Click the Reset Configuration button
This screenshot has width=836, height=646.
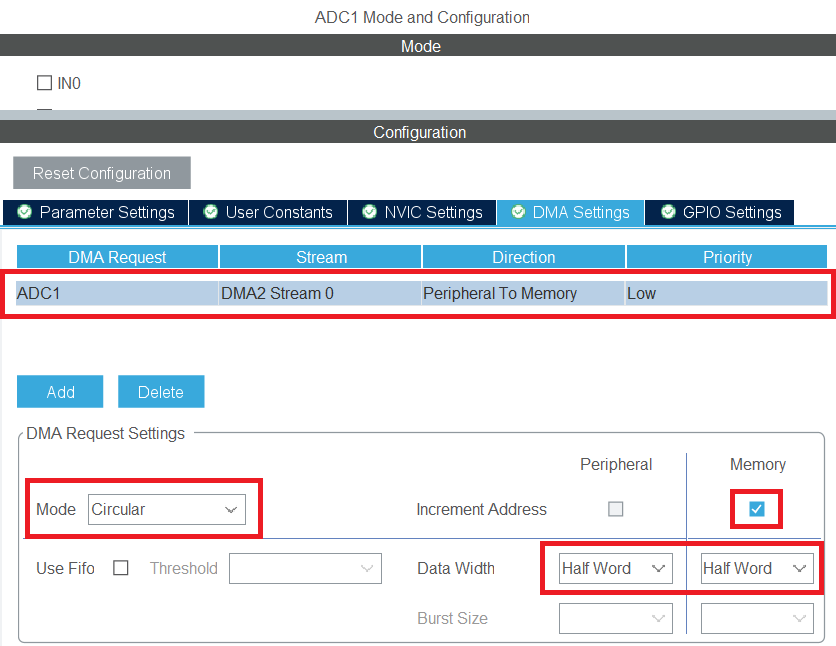(102, 173)
